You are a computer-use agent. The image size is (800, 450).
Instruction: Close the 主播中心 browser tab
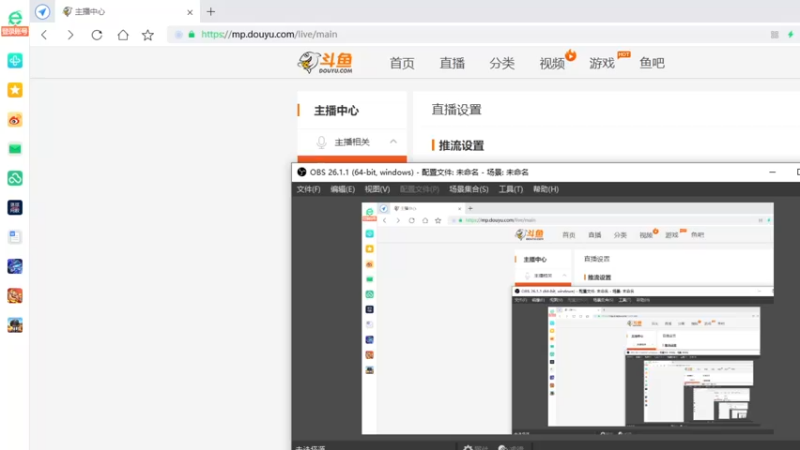[x=190, y=12]
